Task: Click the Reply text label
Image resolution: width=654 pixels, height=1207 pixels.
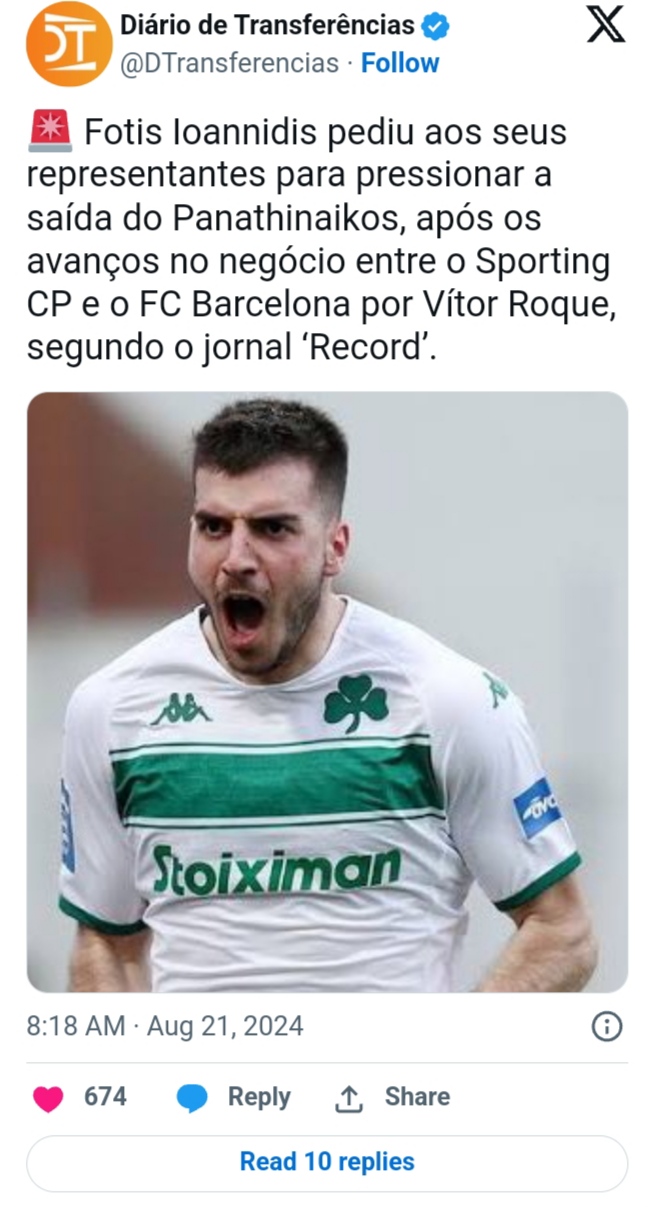Action: 259,1097
